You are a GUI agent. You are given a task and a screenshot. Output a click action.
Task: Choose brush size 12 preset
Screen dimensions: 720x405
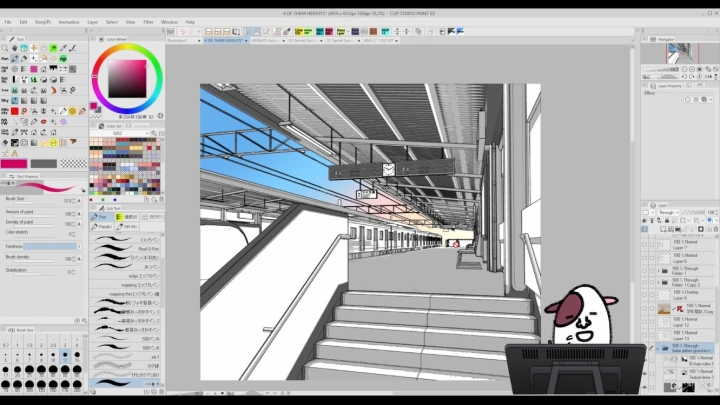[x=64, y=355]
